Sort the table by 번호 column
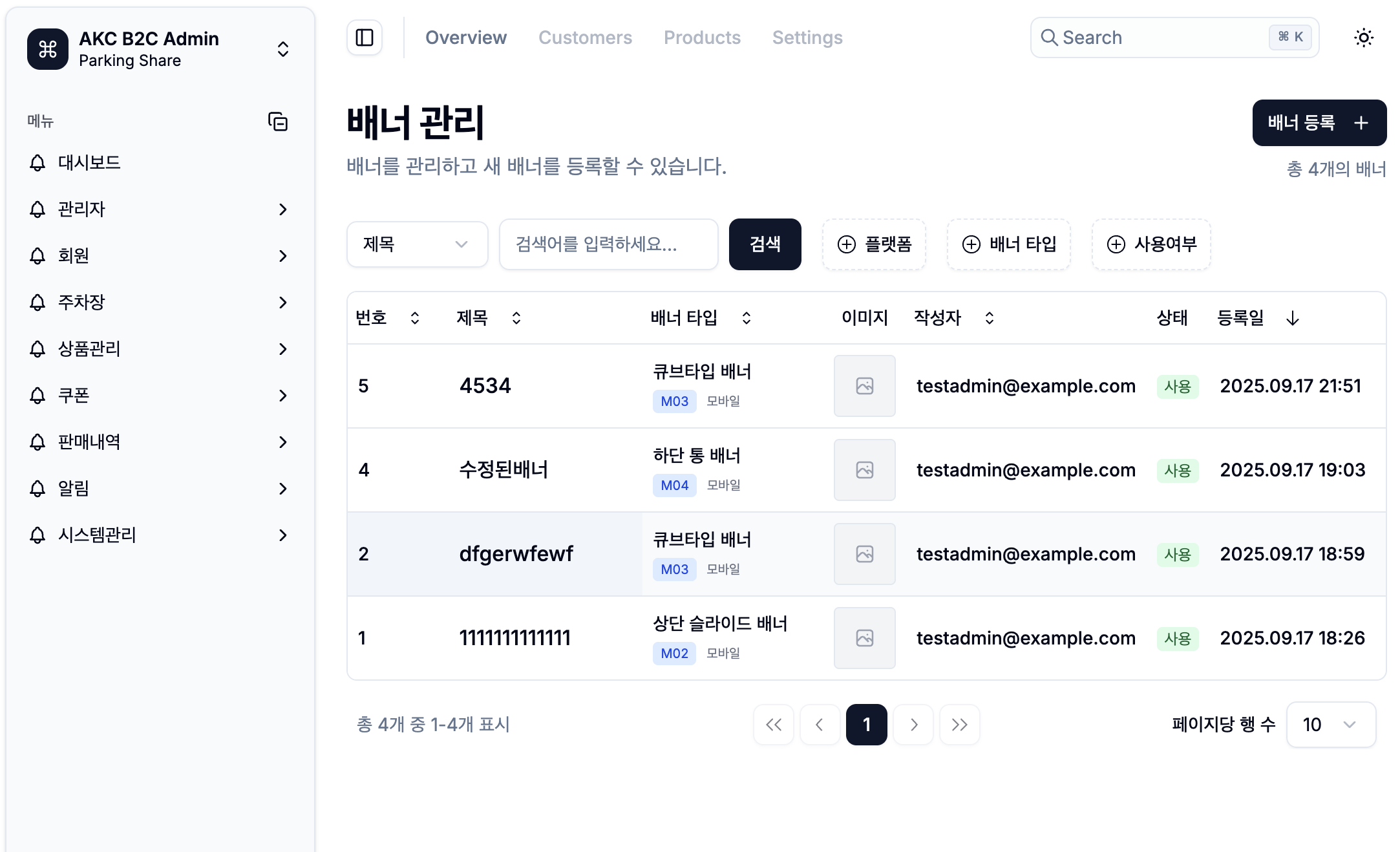 [414, 317]
